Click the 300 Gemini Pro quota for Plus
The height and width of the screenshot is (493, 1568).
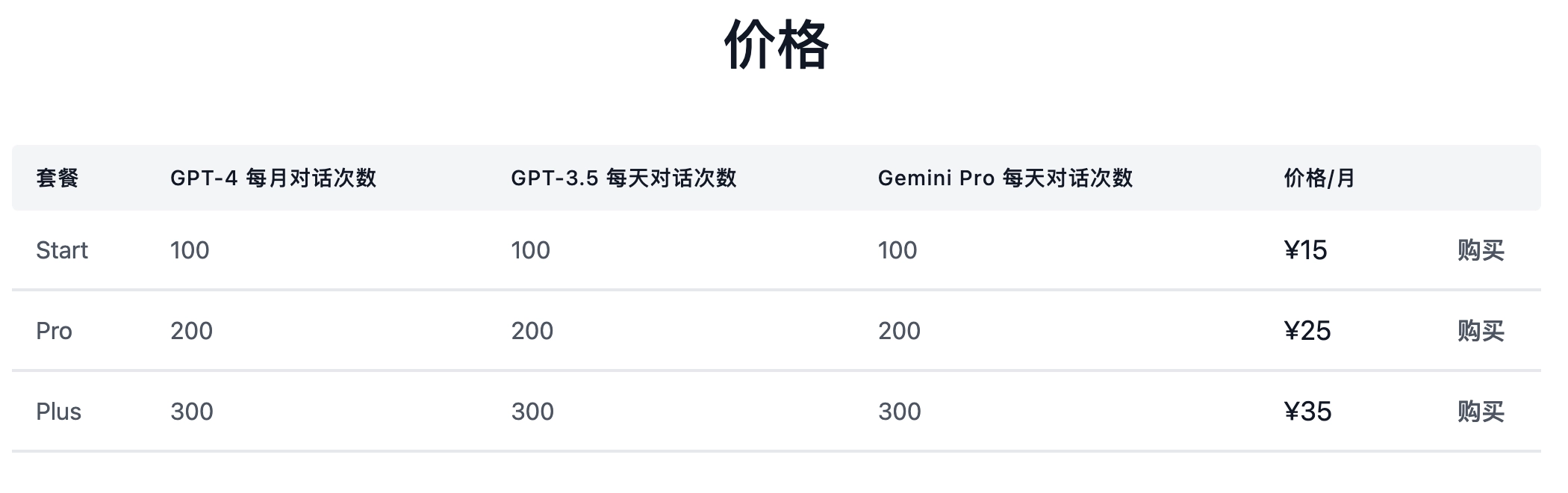(900, 411)
